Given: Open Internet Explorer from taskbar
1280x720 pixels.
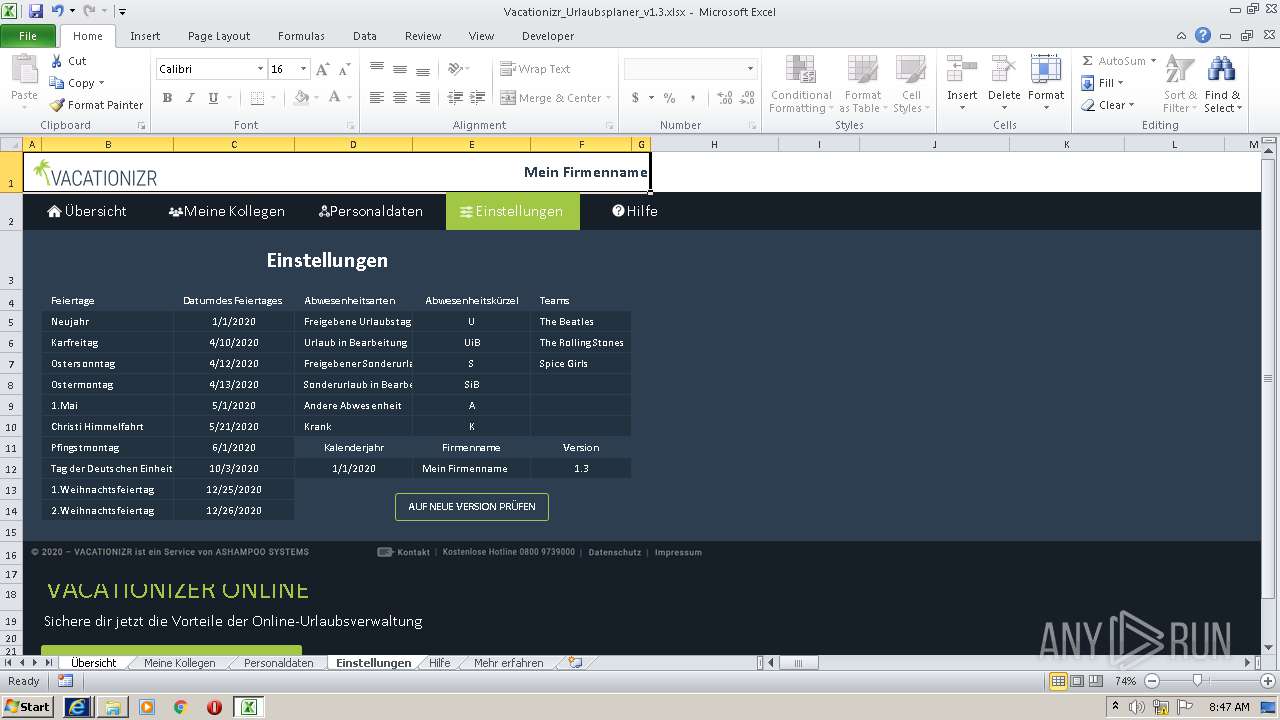Looking at the screenshot, I should 77,707.
